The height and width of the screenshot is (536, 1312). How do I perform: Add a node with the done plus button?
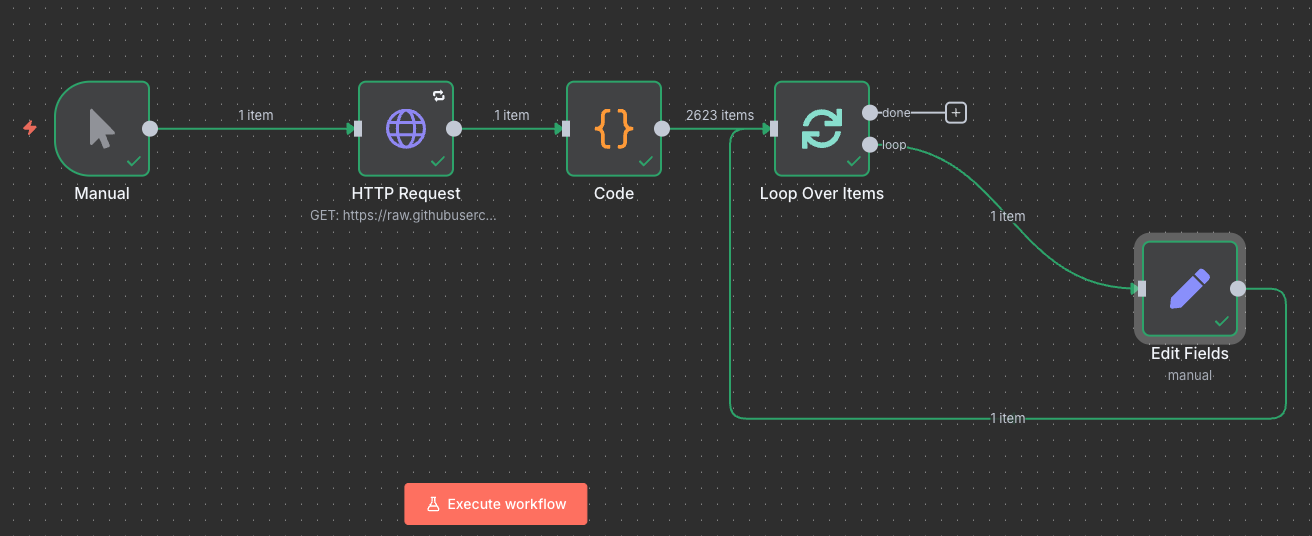pos(956,113)
